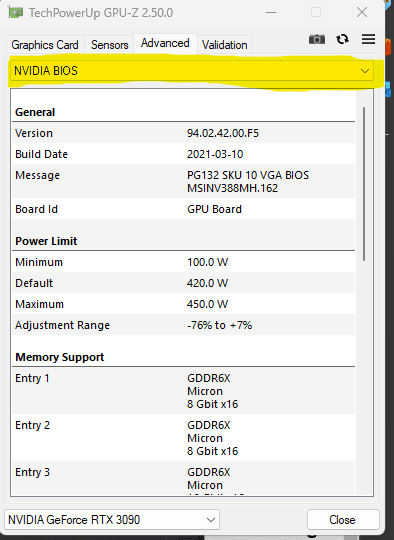Click the vertical scrollbar thumb in the info list
The height and width of the screenshot is (540, 394).
364,184
